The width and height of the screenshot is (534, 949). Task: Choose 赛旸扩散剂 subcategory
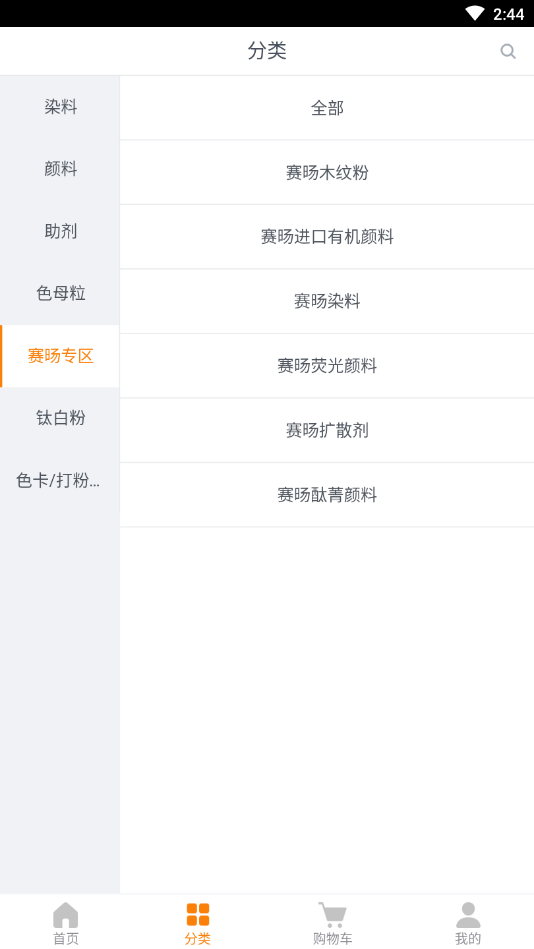[x=327, y=430]
